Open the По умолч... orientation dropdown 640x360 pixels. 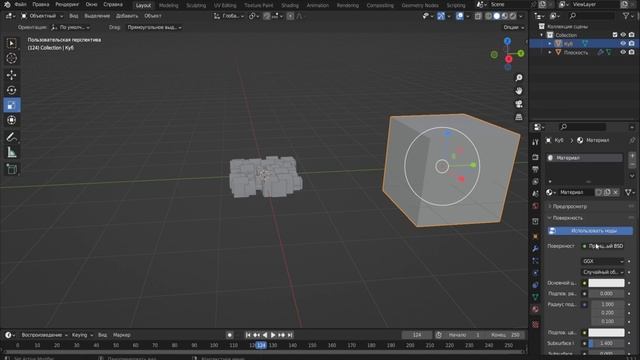[70, 27]
